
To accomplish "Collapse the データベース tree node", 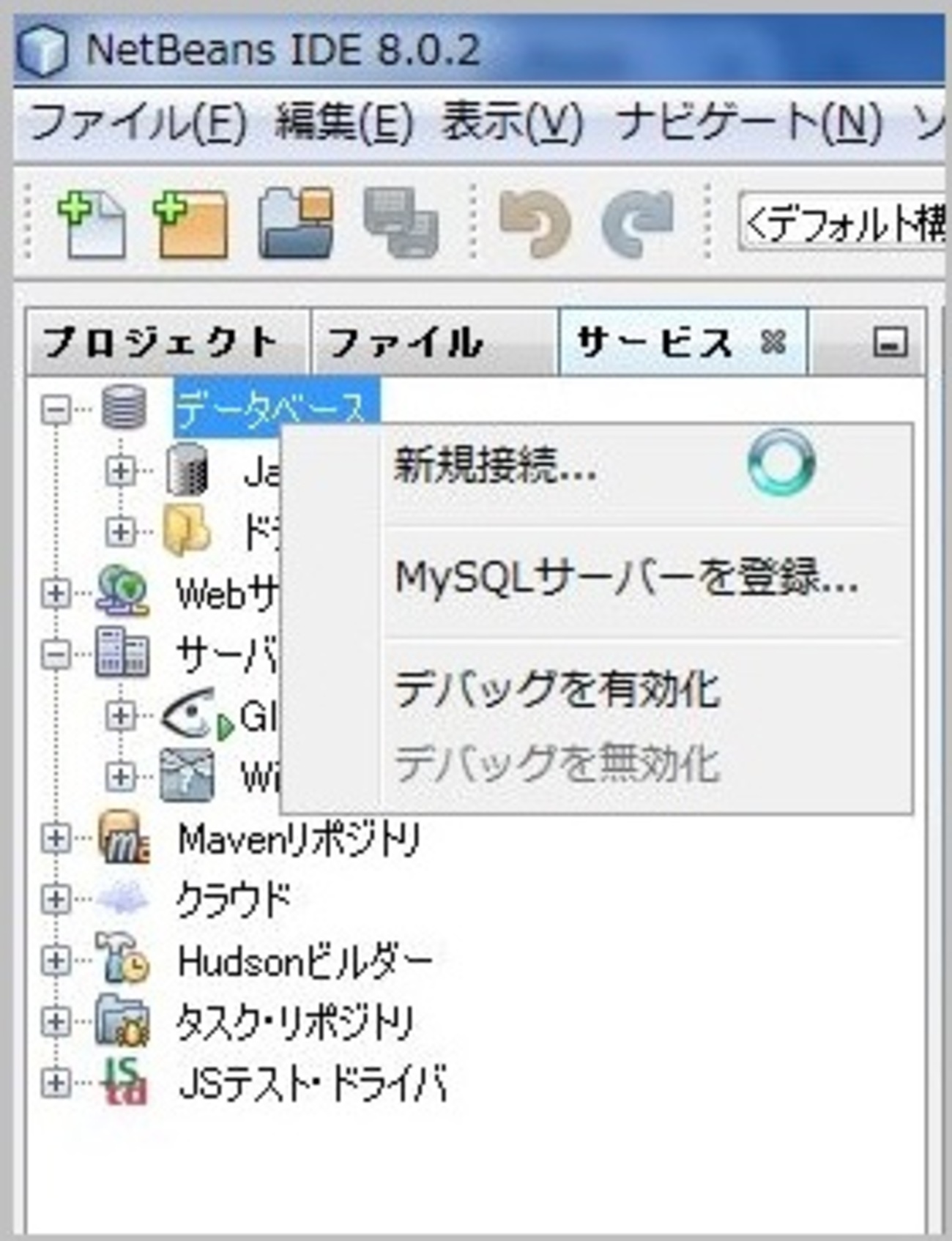I will click(x=56, y=409).
